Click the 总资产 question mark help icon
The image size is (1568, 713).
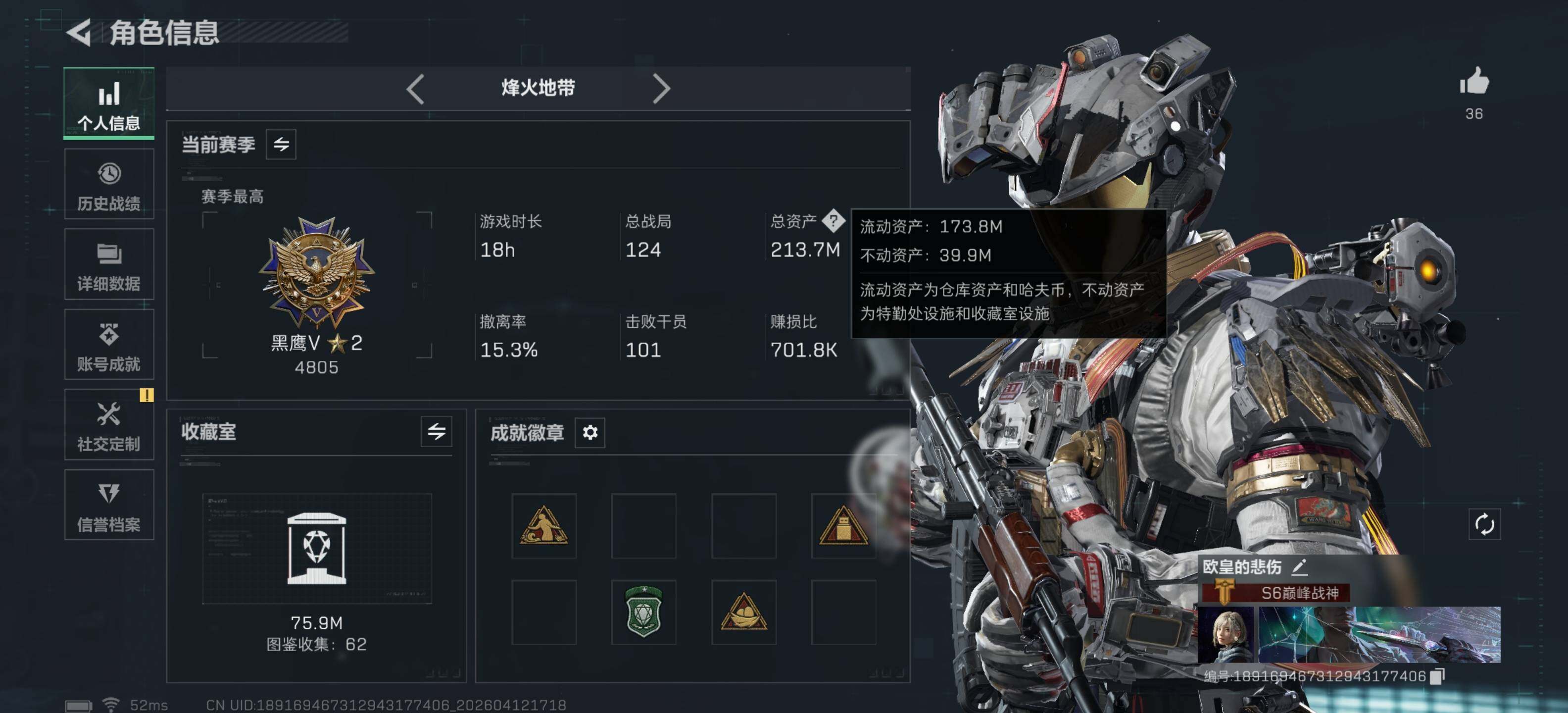833,220
